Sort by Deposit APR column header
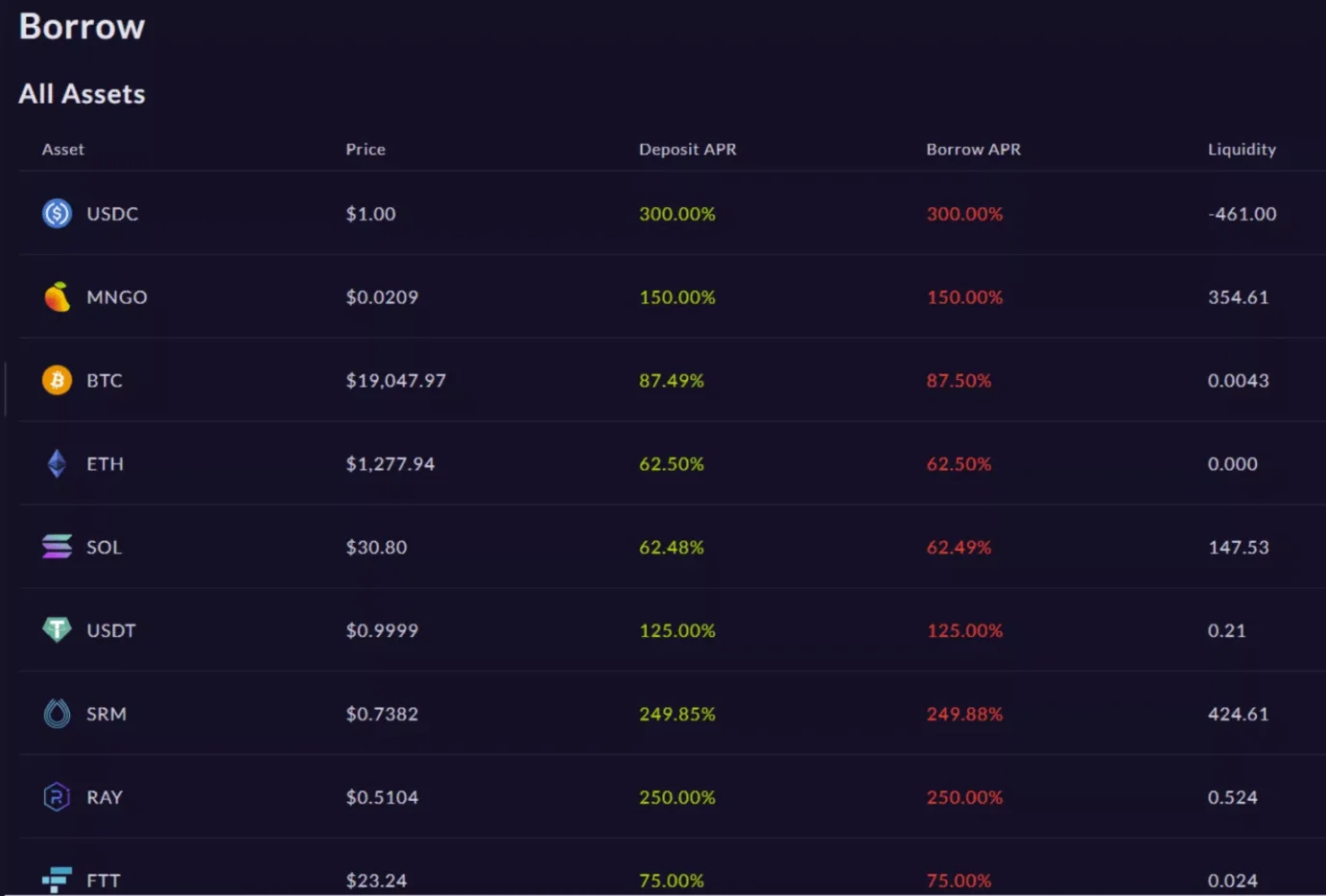Image resolution: width=1326 pixels, height=896 pixels. coord(687,150)
